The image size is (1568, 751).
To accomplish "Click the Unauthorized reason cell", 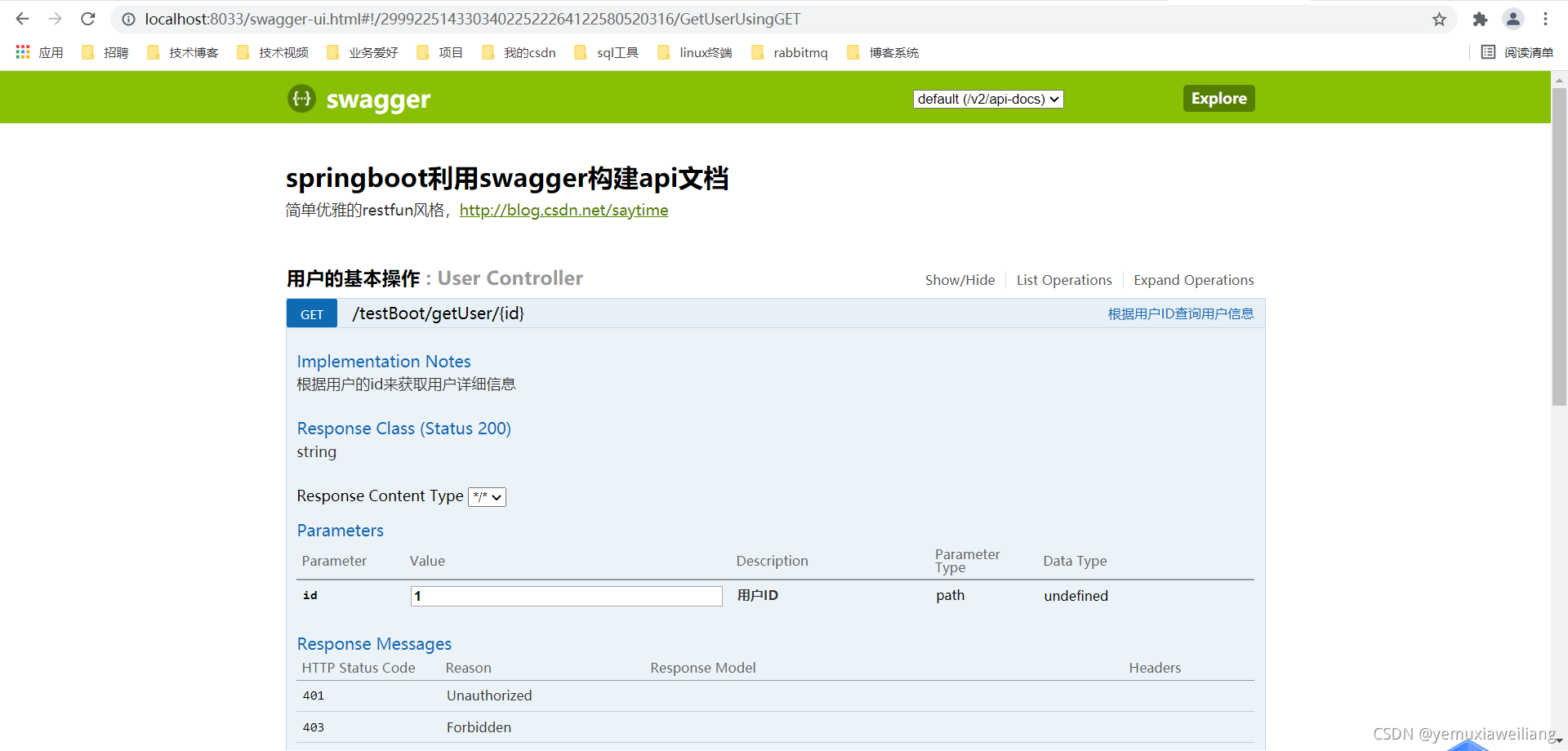I will click(489, 695).
